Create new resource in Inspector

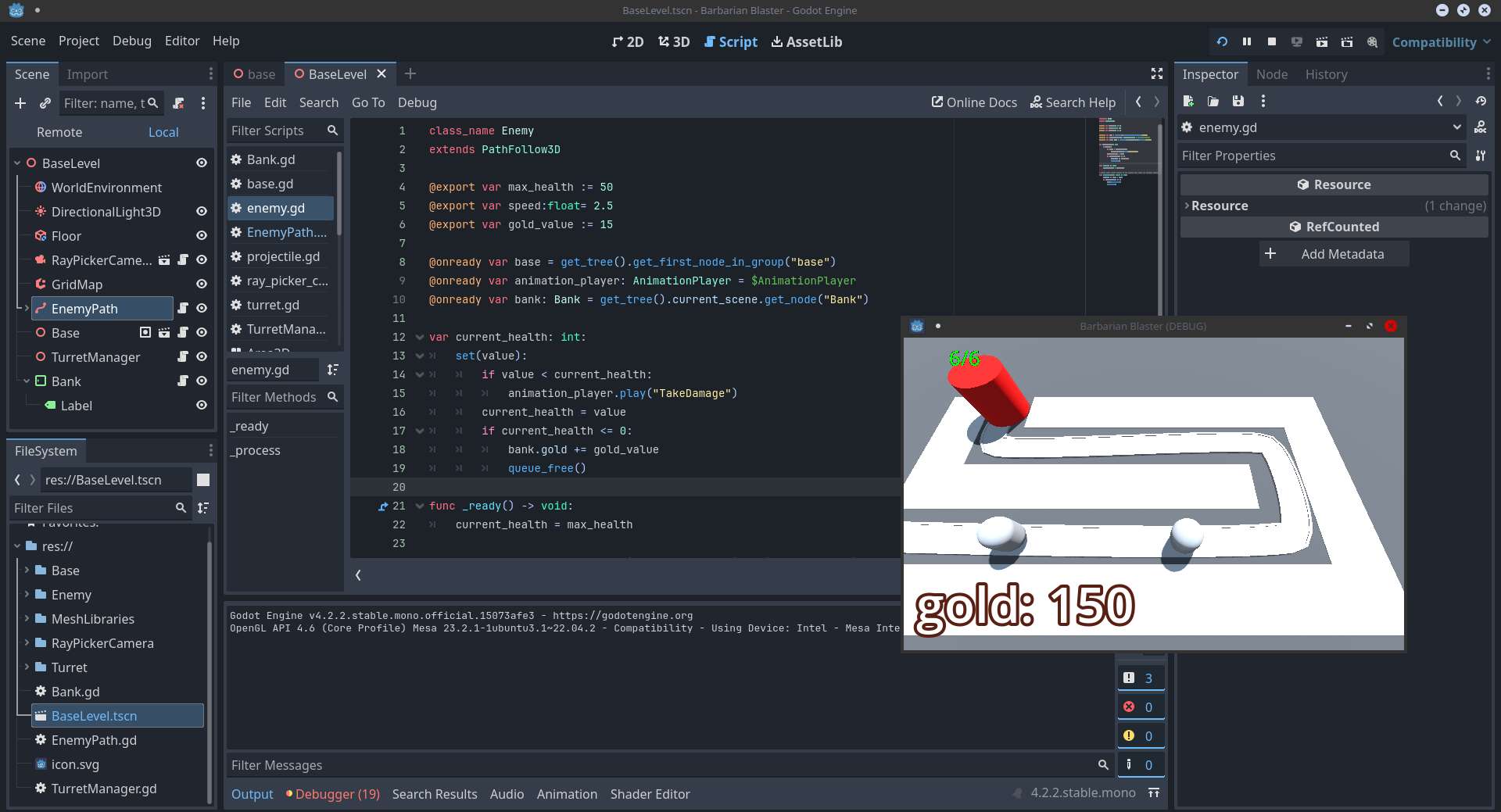pyautogui.click(x=1188, y=101)
